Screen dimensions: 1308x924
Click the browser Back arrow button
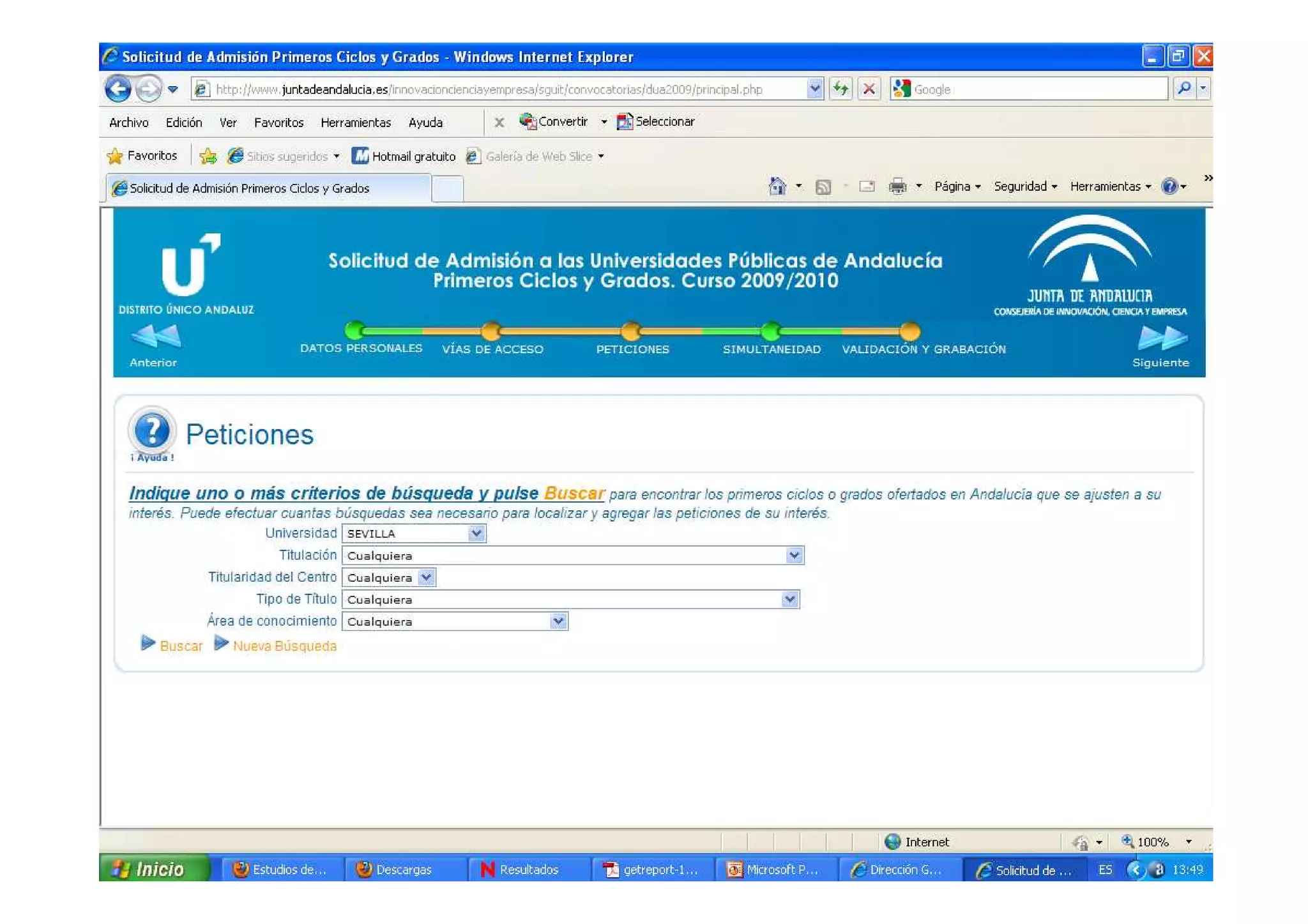(x=118, y=89)
